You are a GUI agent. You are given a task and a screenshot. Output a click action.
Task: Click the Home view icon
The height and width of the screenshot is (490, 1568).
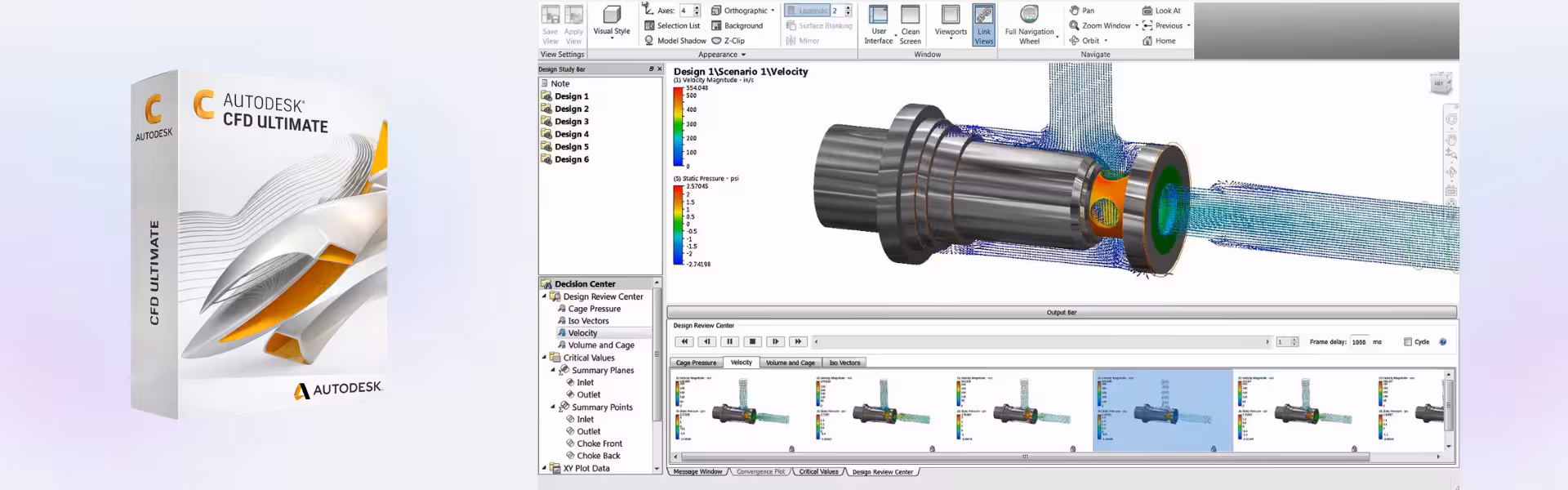click(x=1147, y=40)
